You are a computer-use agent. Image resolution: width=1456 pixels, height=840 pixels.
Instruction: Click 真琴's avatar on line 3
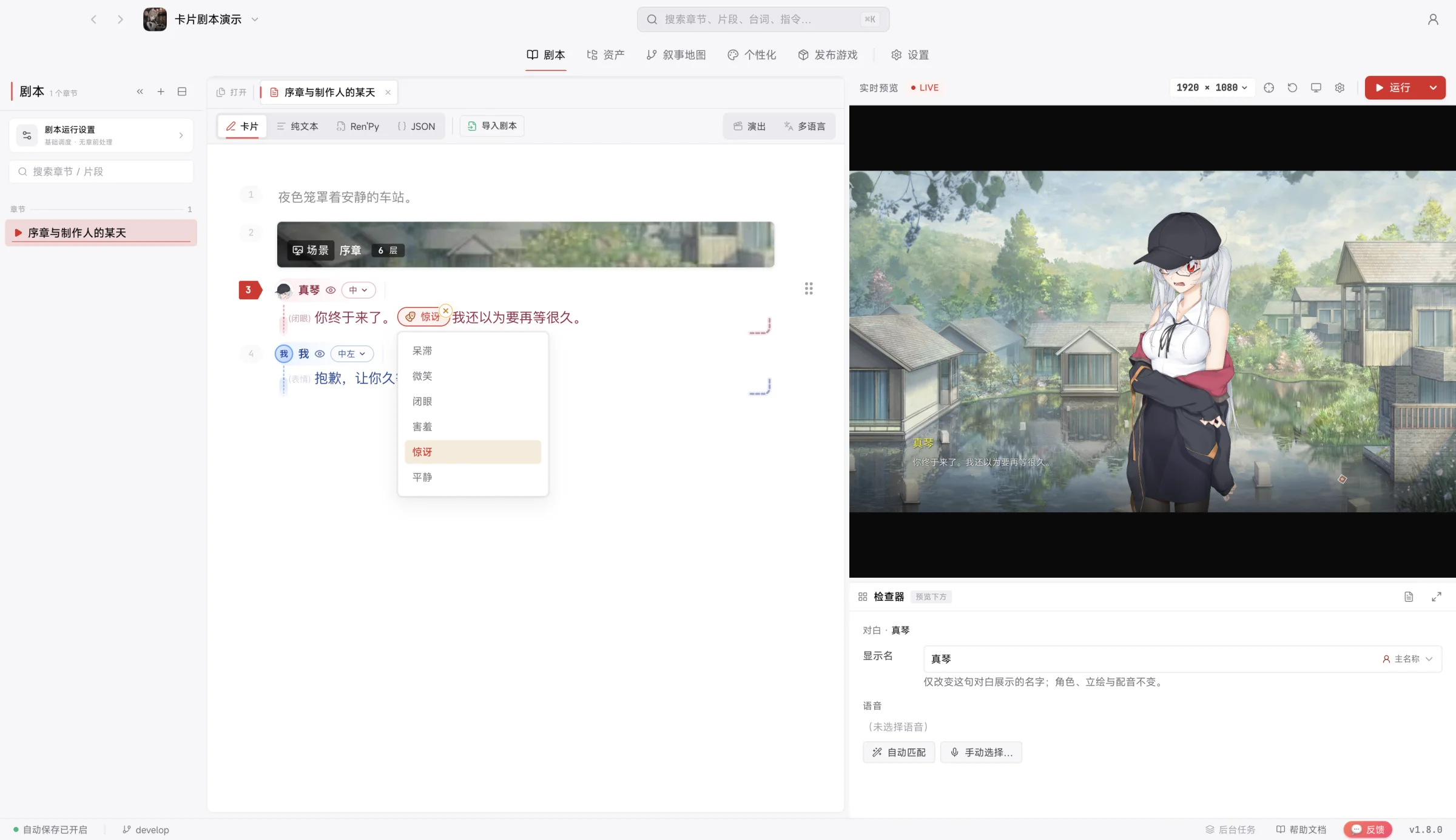pyautogui.click(x=283, y=290)
